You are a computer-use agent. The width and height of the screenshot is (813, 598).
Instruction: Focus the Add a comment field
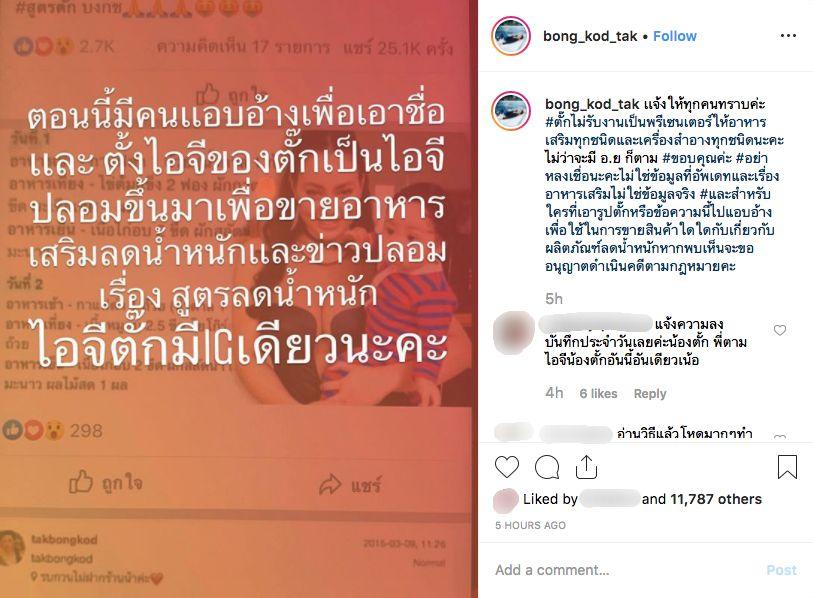[622, 570]
